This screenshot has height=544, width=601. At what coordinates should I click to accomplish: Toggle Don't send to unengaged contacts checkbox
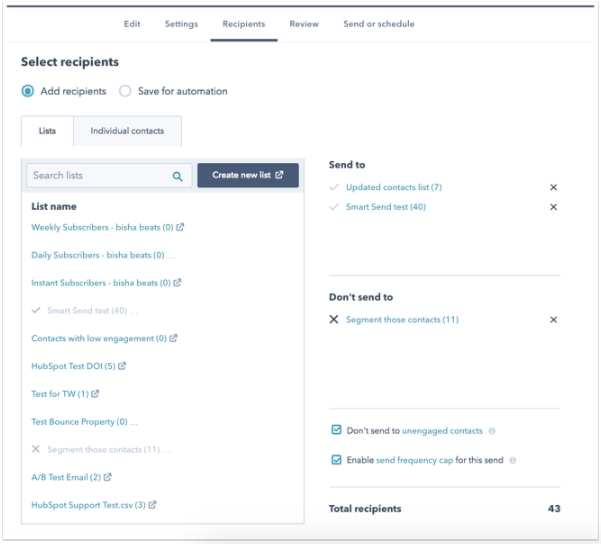pos(336,430)
